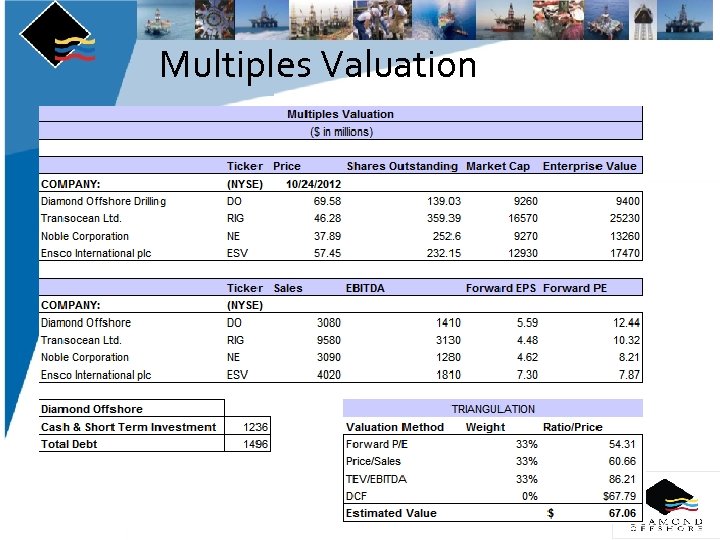Click the 'Total Debt' label

tap(69, 444)
